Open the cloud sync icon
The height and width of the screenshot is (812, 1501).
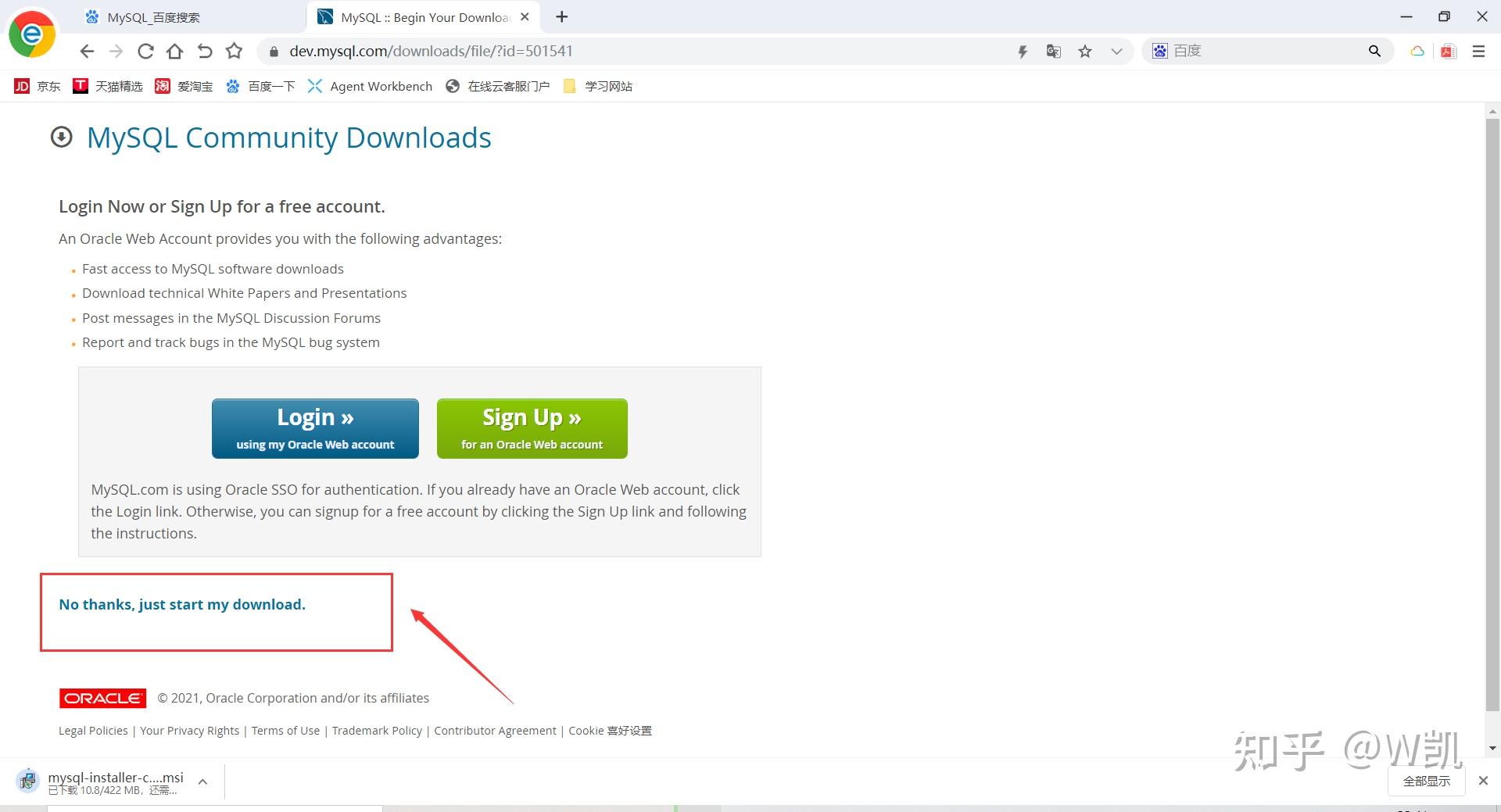click(1417, 52)
